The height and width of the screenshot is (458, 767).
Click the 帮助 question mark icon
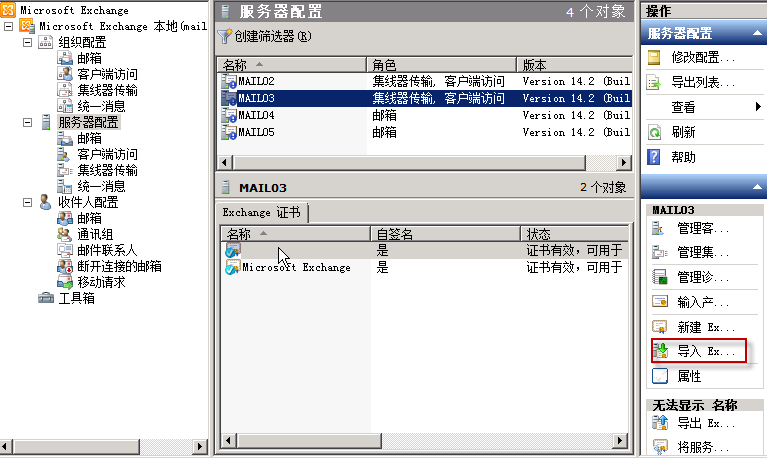coord(654,157)
